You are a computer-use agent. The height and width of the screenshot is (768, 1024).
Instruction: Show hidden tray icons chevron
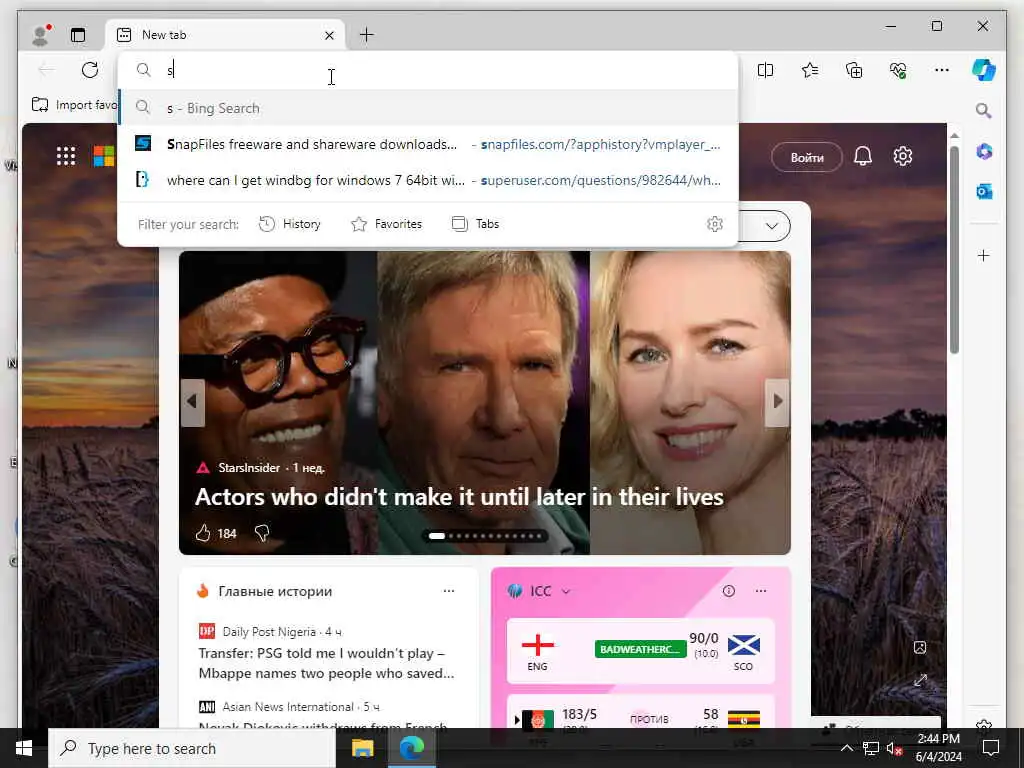click(x=846, y=748)
